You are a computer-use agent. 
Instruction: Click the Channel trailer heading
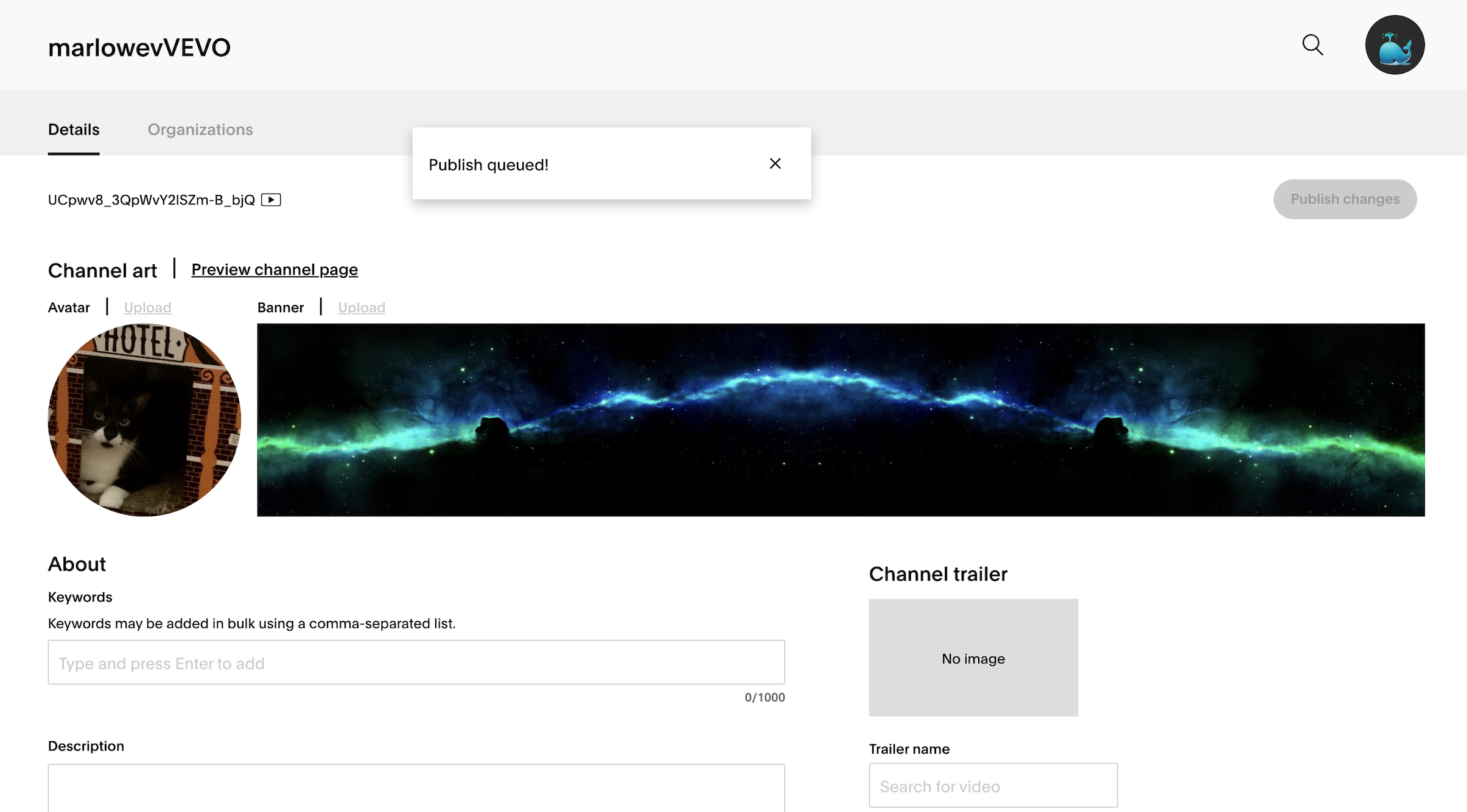pyautogui.click(x=937, y=573)
